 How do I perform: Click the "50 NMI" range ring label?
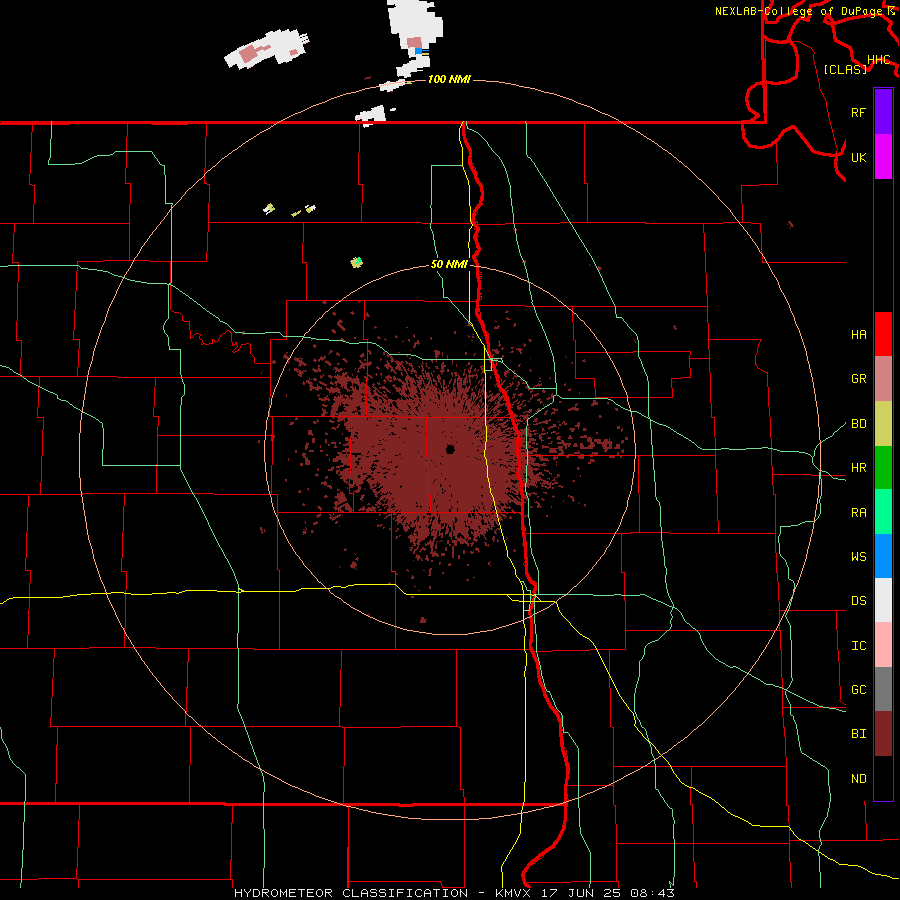click(x=449, y=265)
